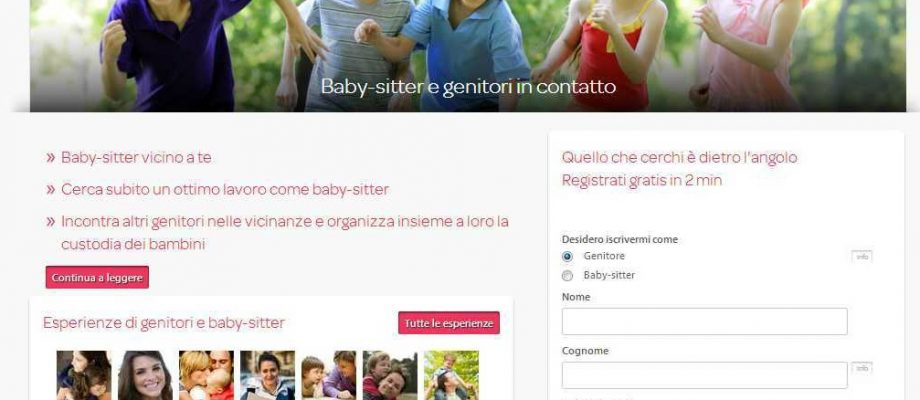Click 'Esperienze di genitori e baby-sitter' heading
Image resolution: width=920 pixels, height=400 pixels.
[164, 323]
